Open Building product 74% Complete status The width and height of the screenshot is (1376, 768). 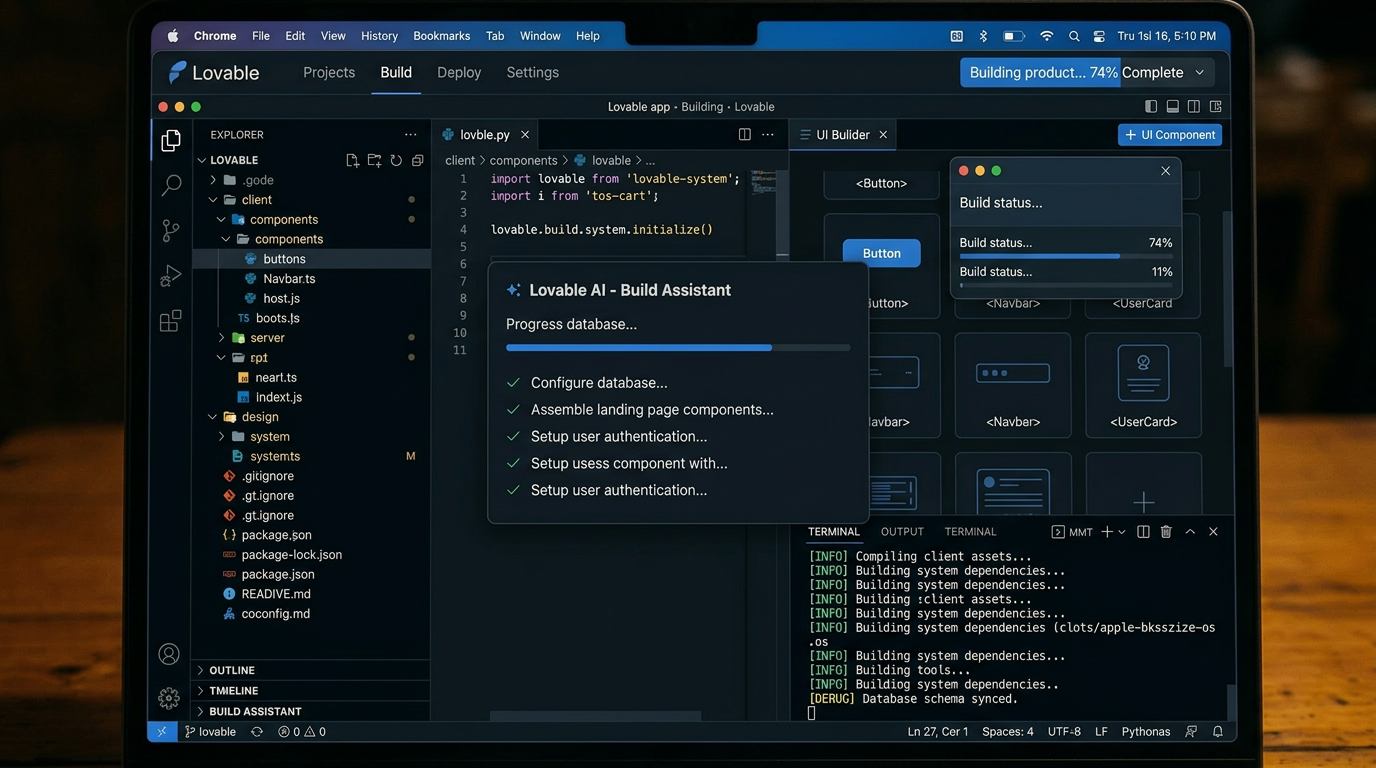point(1086,71)
